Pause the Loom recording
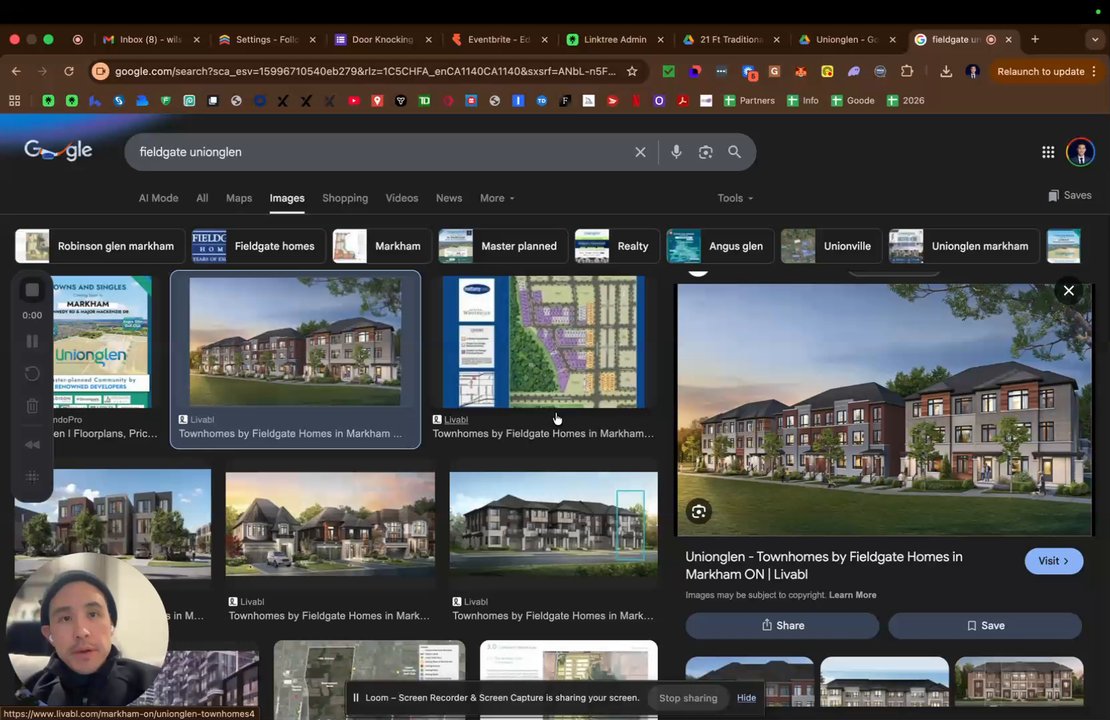The image size is (1110, 720). click(x=32, y=341)
